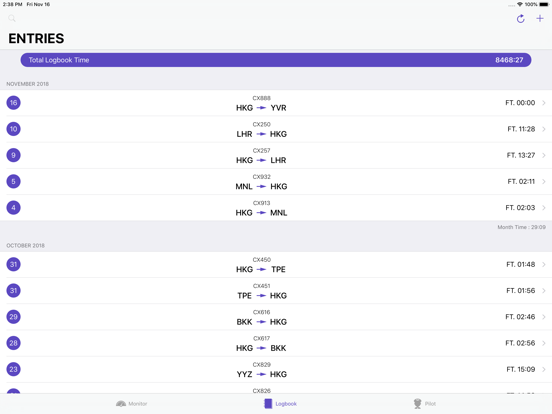The image size is (552, 414).
Task: Open flight HKG to BKK route
Action: 261,348
